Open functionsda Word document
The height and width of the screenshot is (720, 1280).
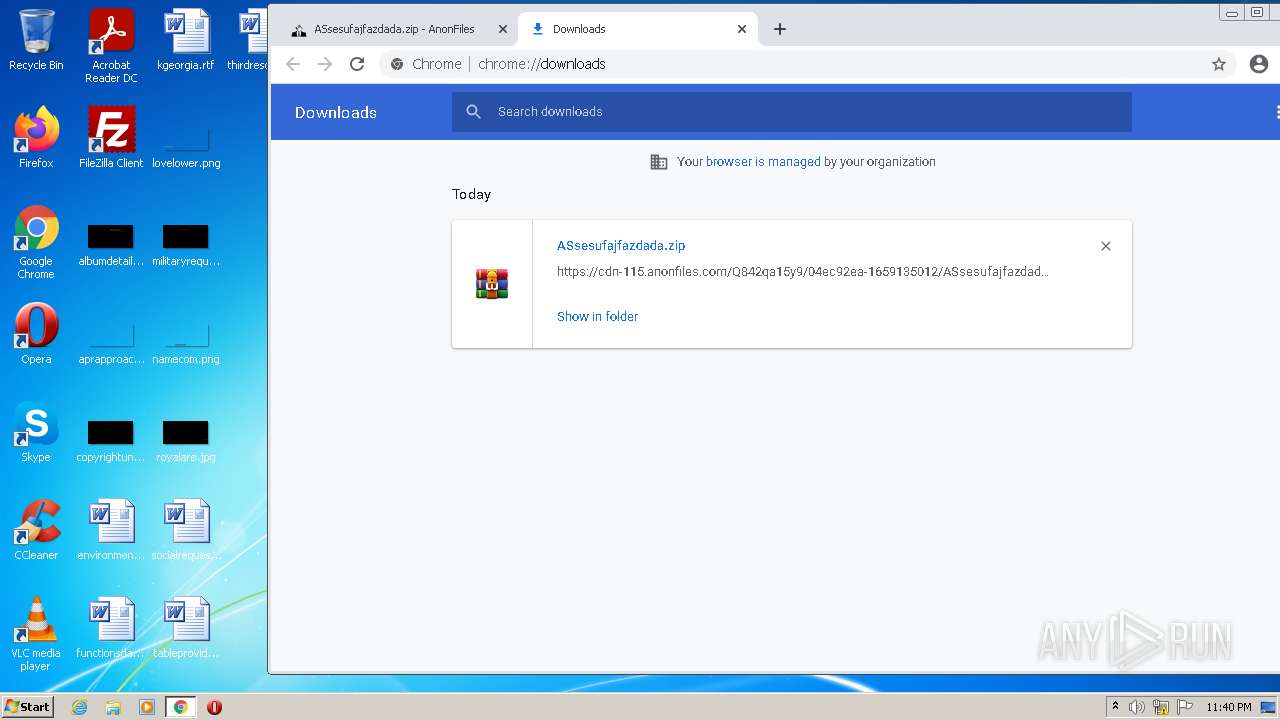(111, 628)
